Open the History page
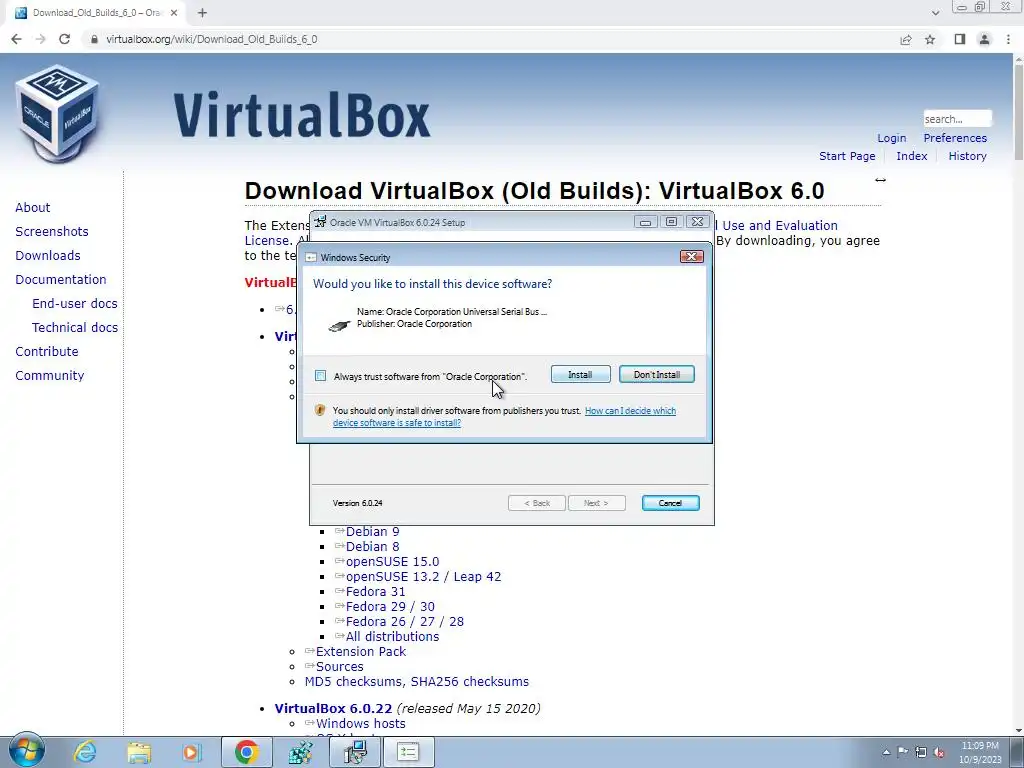The width and height of the screenshot is (1024, 768). coord(967,156)
